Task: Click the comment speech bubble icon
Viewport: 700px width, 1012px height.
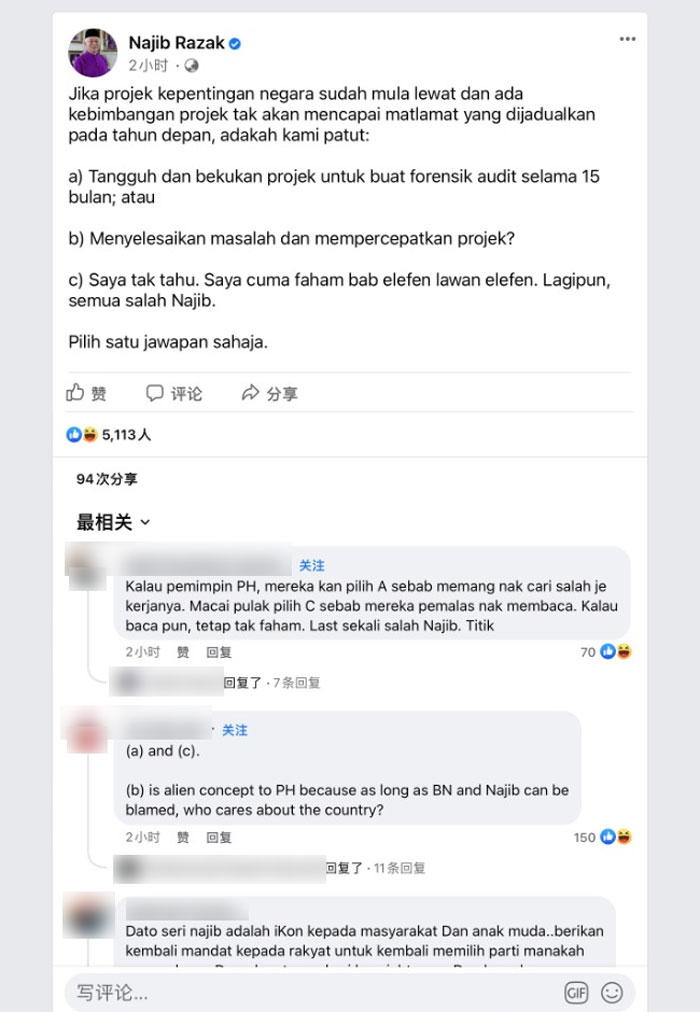Action: click(x=155, y=393)
